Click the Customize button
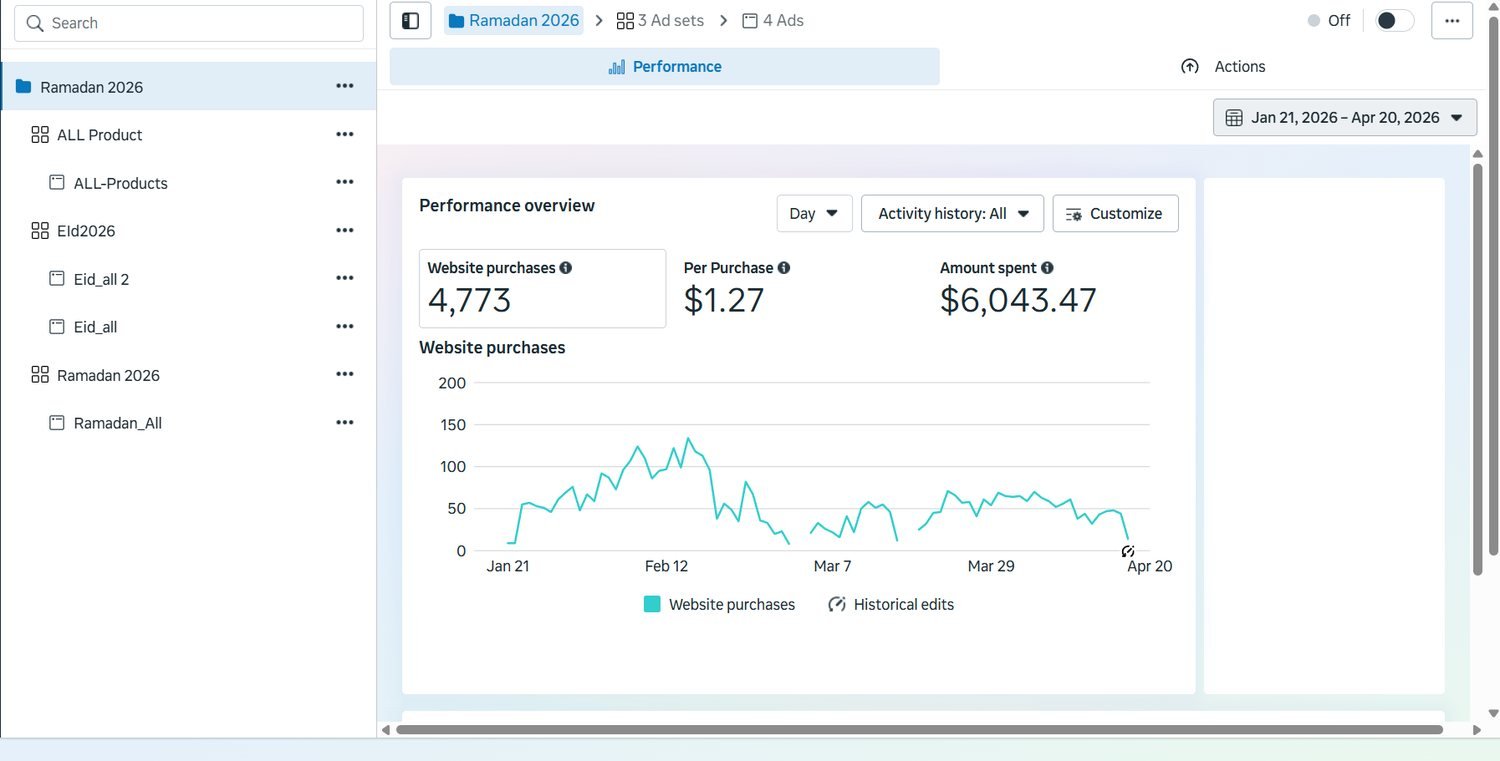The width and height of the screenshot is (1500, 761). click(1115, 213)
